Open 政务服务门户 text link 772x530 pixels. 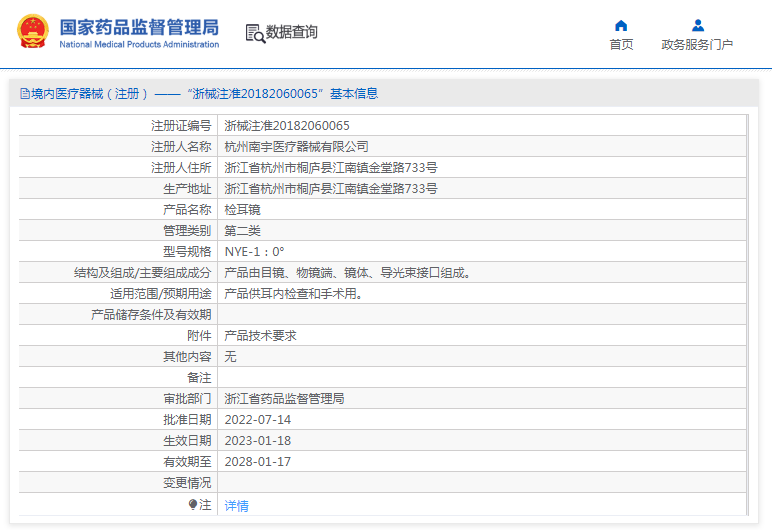tap(697, 45)
